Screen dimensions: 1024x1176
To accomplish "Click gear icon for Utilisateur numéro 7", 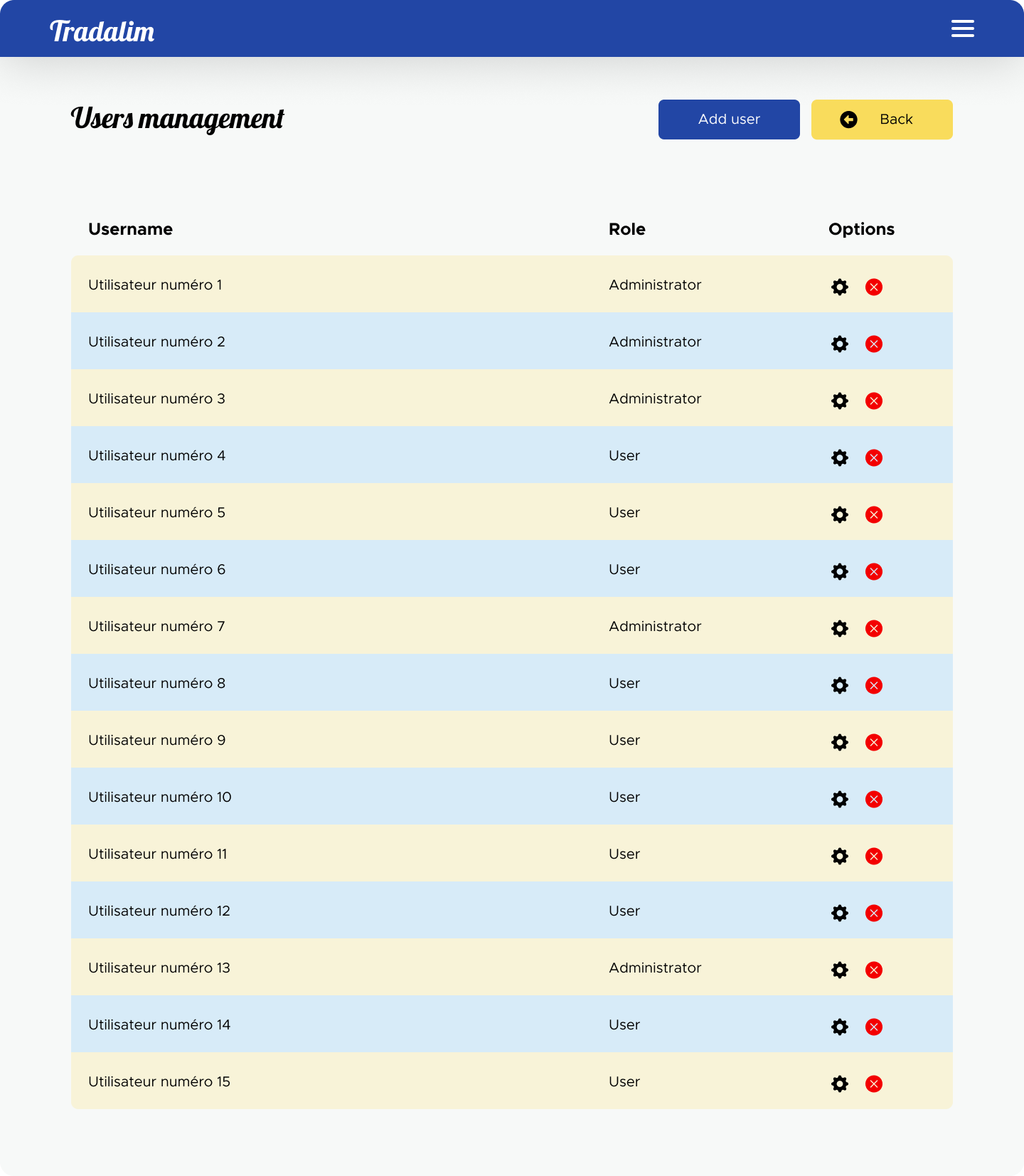I will tap(840, 628).
